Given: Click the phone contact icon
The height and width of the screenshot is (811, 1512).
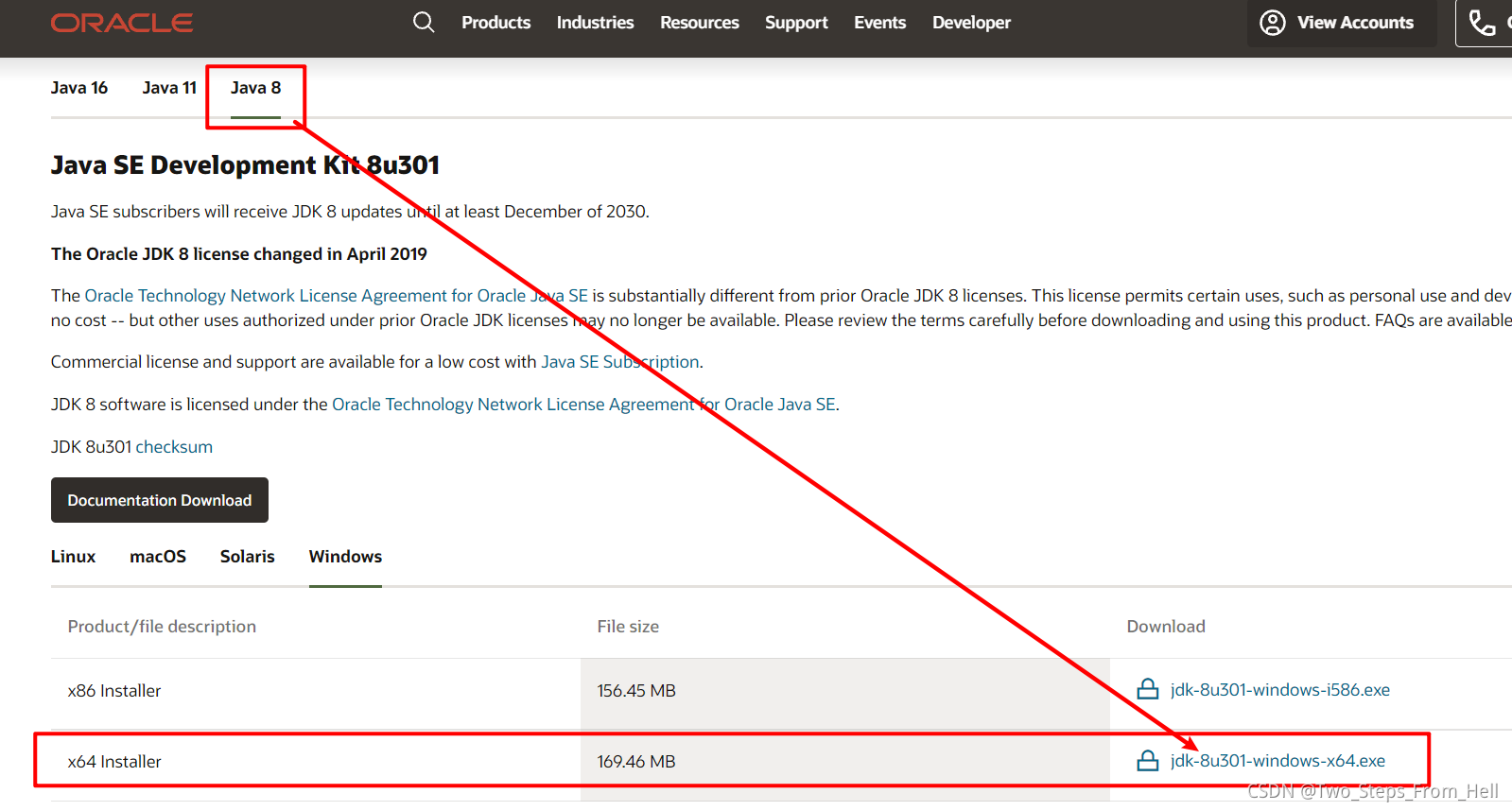Looking at the screenshot, I should coord(1482,23).
